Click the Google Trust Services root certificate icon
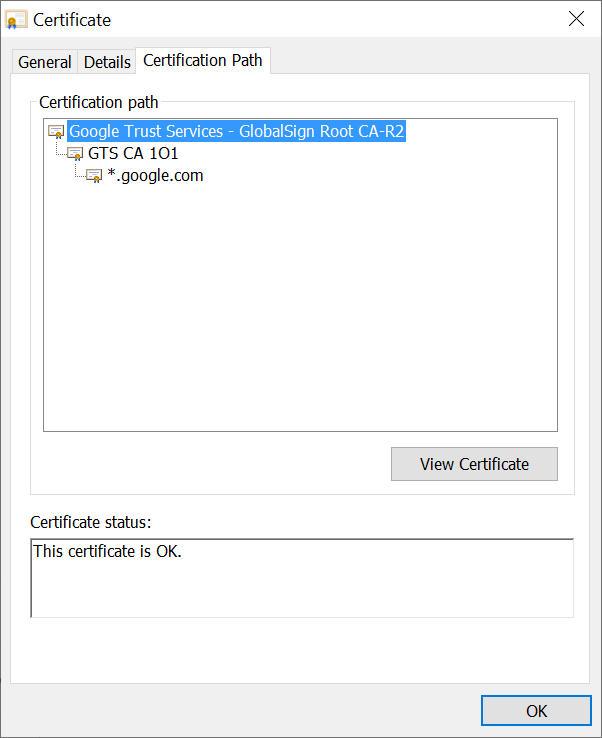The image size is (602, 738). click(x=56, y=131)
